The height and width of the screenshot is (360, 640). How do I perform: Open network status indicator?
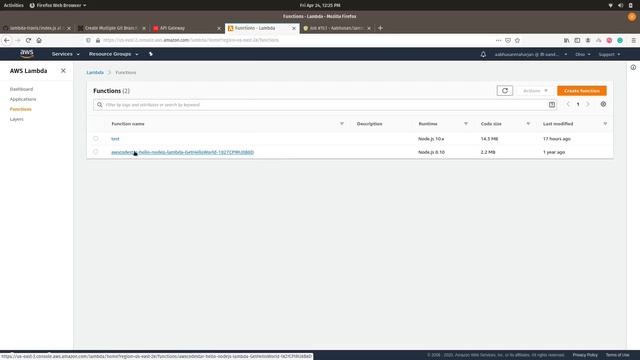[611, 5]
